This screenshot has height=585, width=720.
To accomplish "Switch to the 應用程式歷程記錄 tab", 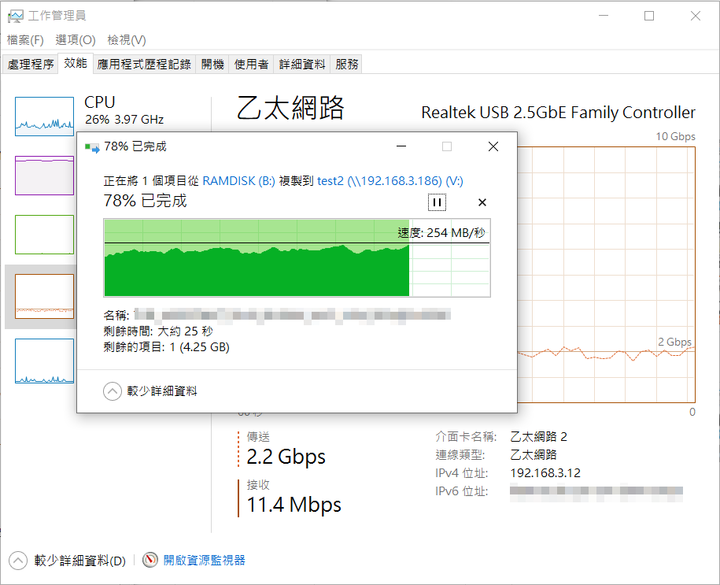I will tap(144, 64).
